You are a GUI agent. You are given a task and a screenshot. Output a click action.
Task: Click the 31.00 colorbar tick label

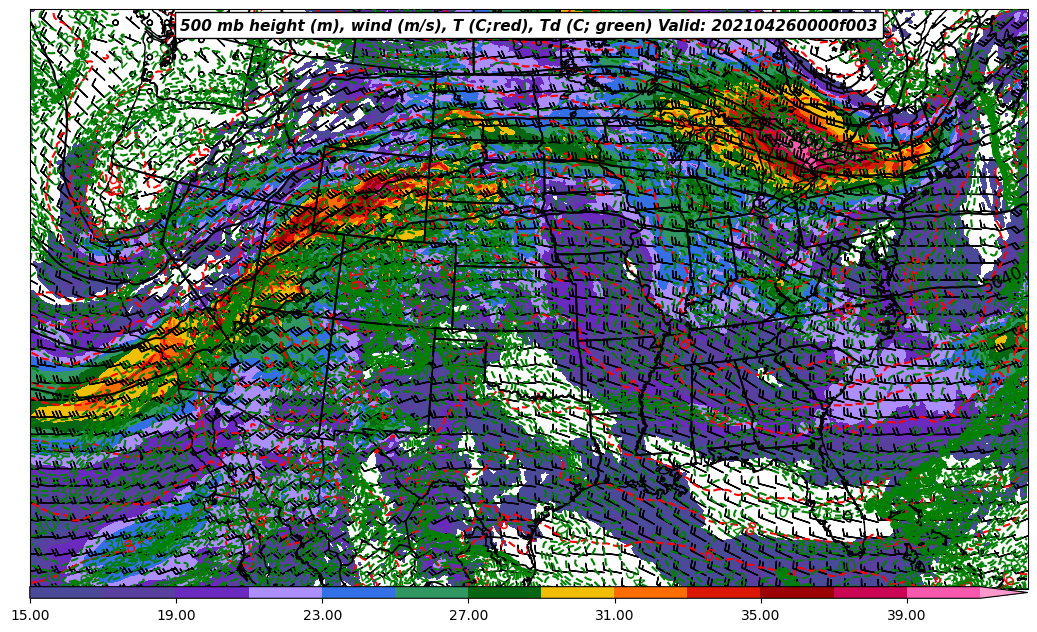[614, 615]
